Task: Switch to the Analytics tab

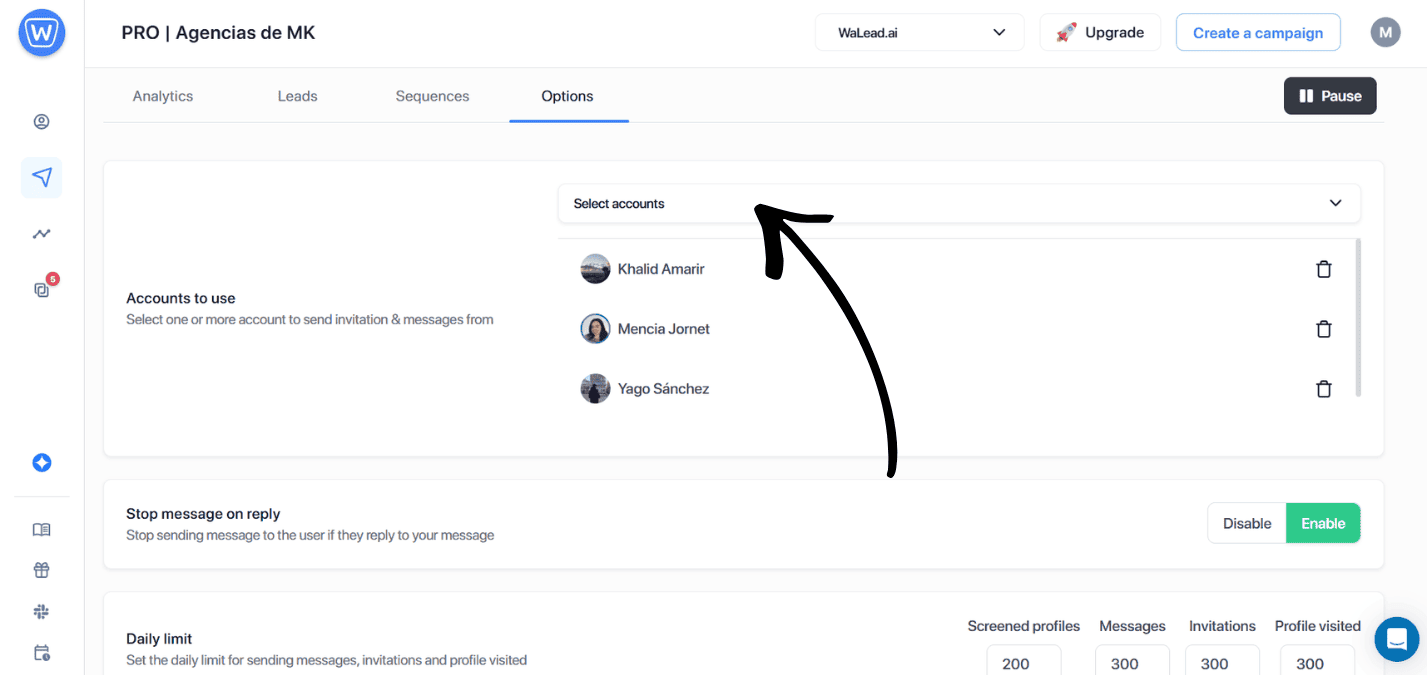Action: click(163, 96)
